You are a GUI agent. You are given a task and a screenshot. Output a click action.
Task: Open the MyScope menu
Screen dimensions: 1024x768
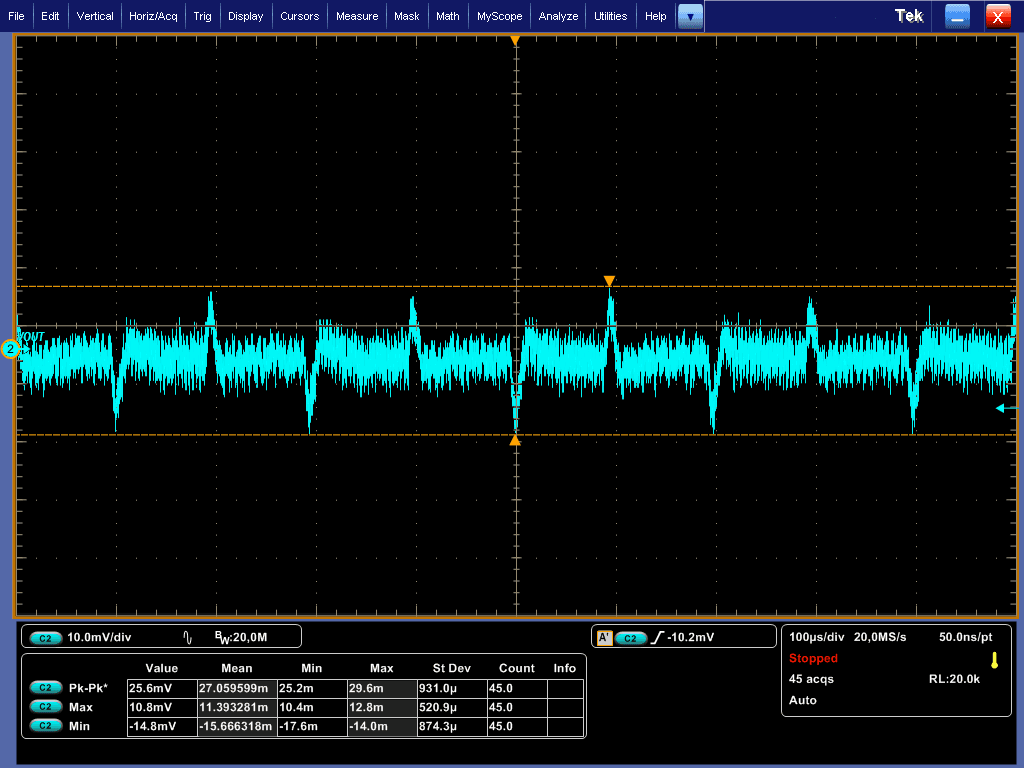(x=499, y=16)
